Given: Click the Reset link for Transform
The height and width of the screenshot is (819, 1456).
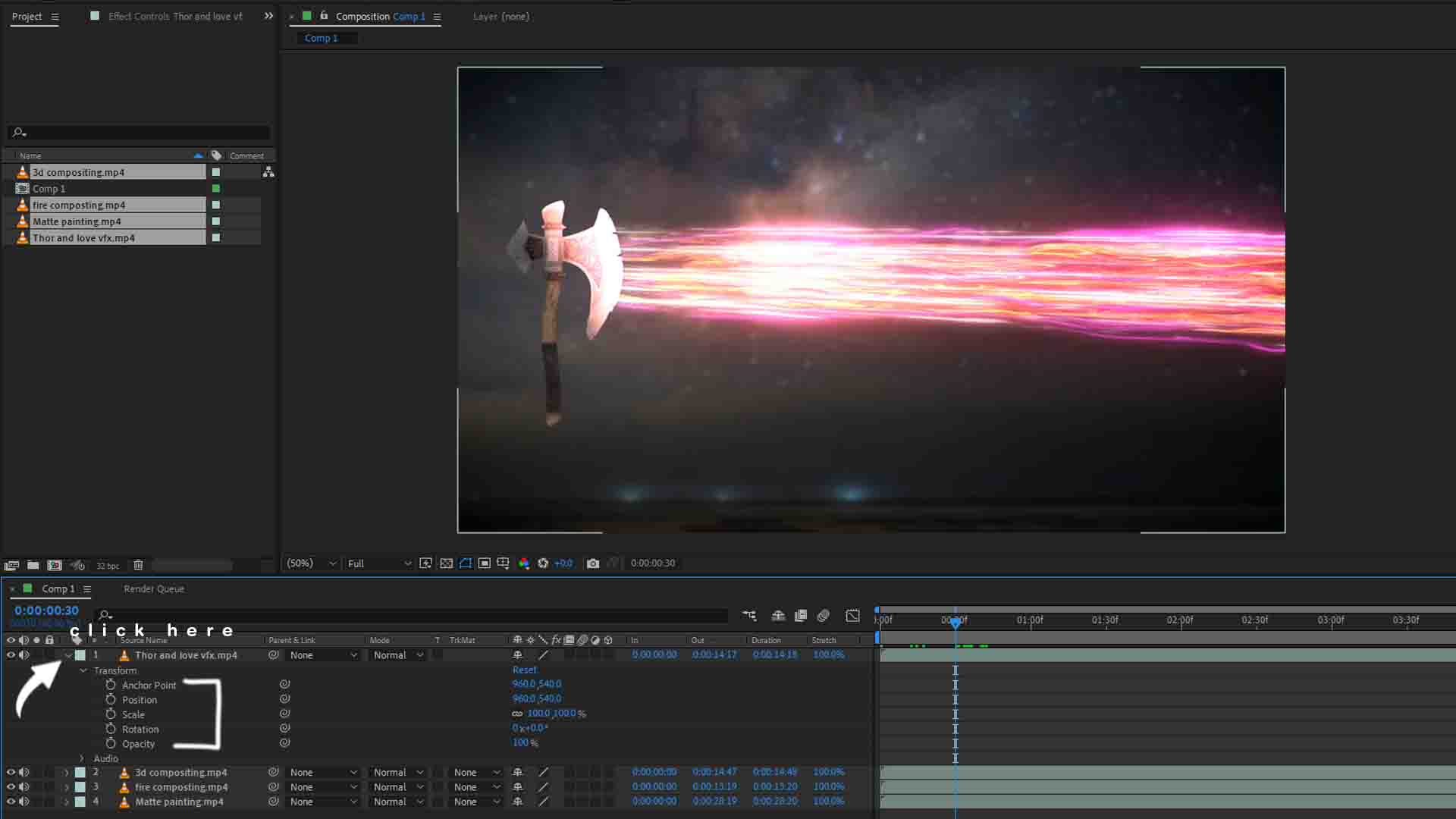Looking at the screenshot, I should (524, 670).
